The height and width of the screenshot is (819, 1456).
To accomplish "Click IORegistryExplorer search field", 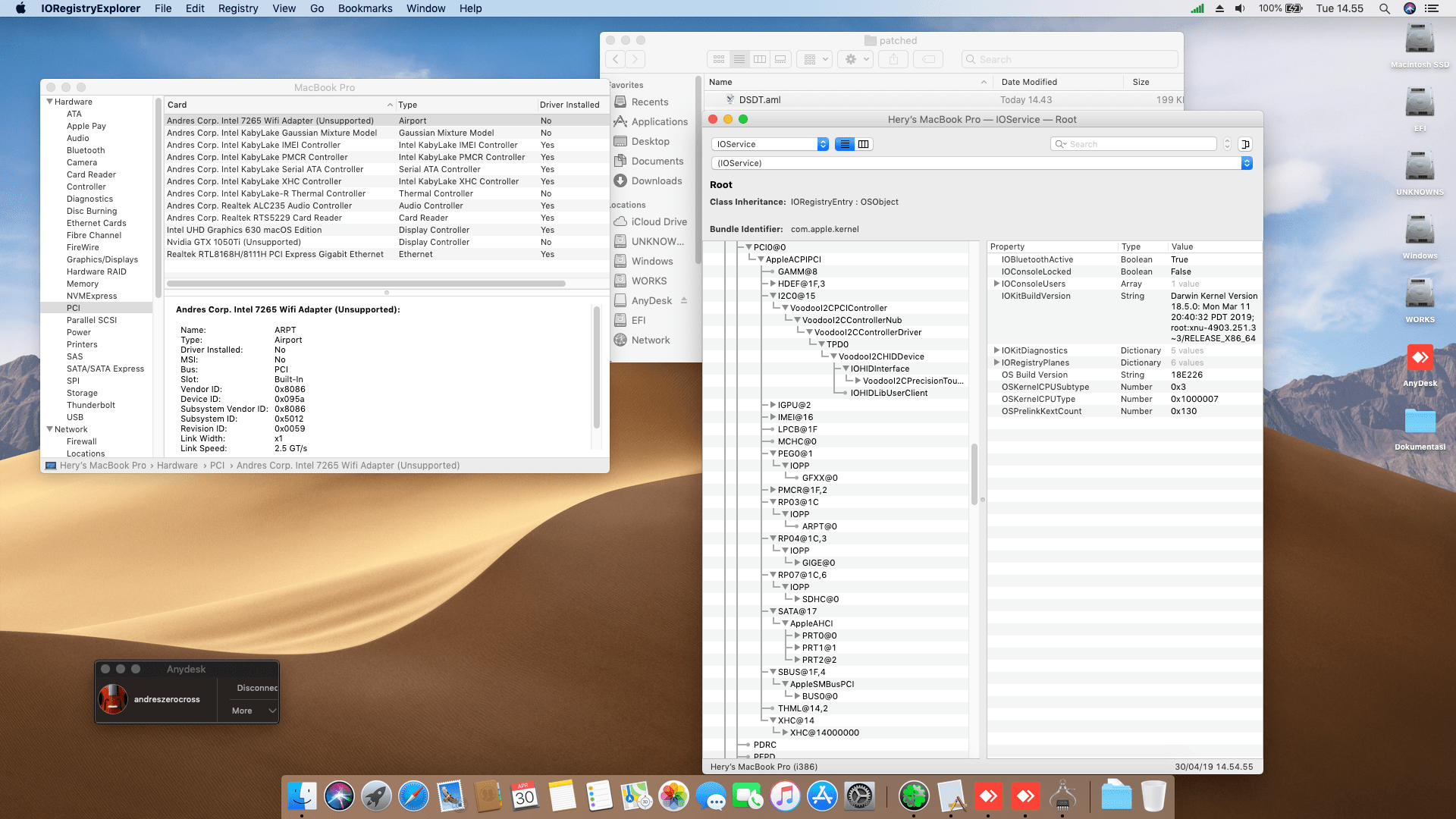I will click(x=1134, y=144).
